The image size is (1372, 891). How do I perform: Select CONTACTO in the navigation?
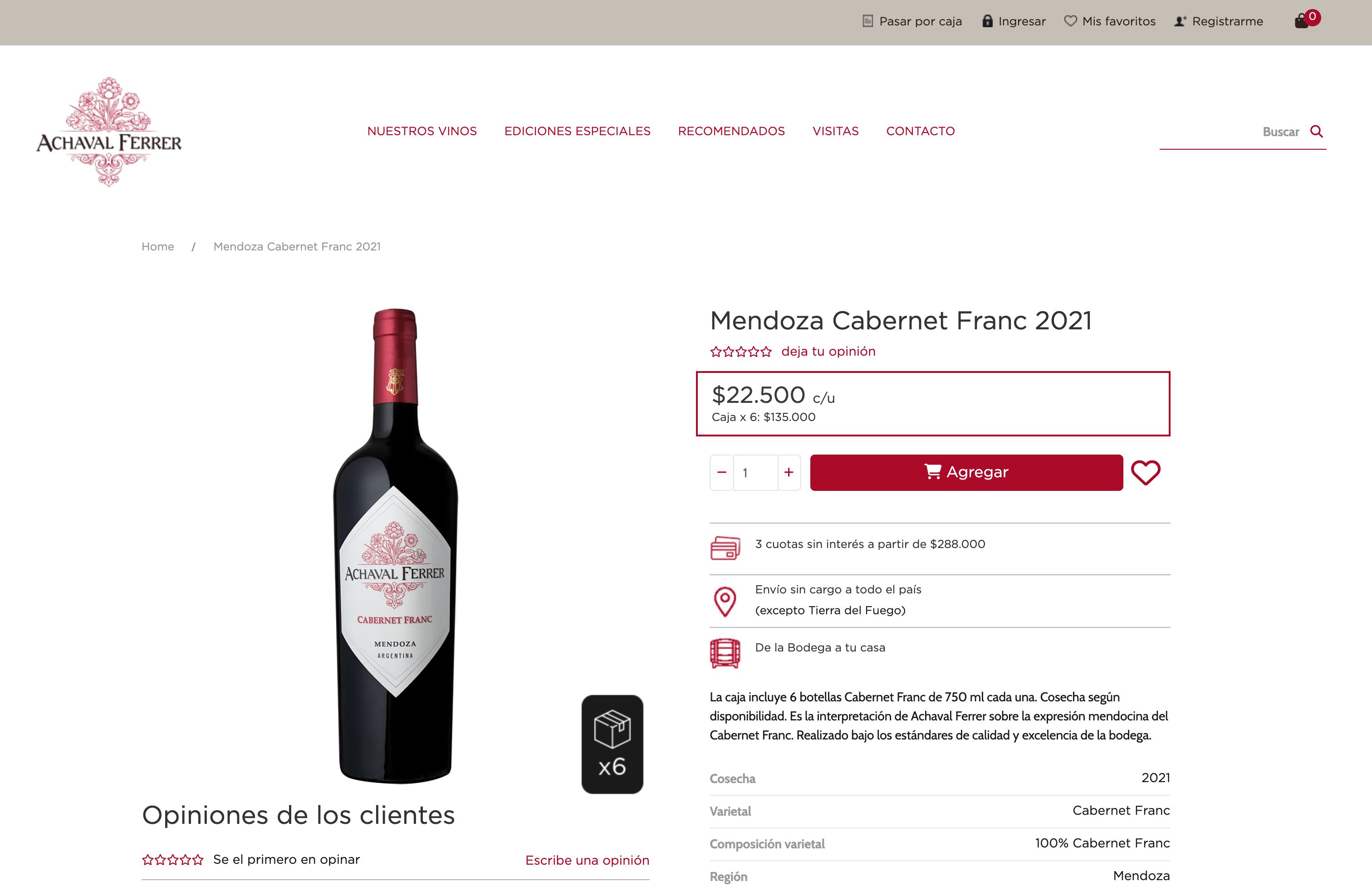[921, 132]
